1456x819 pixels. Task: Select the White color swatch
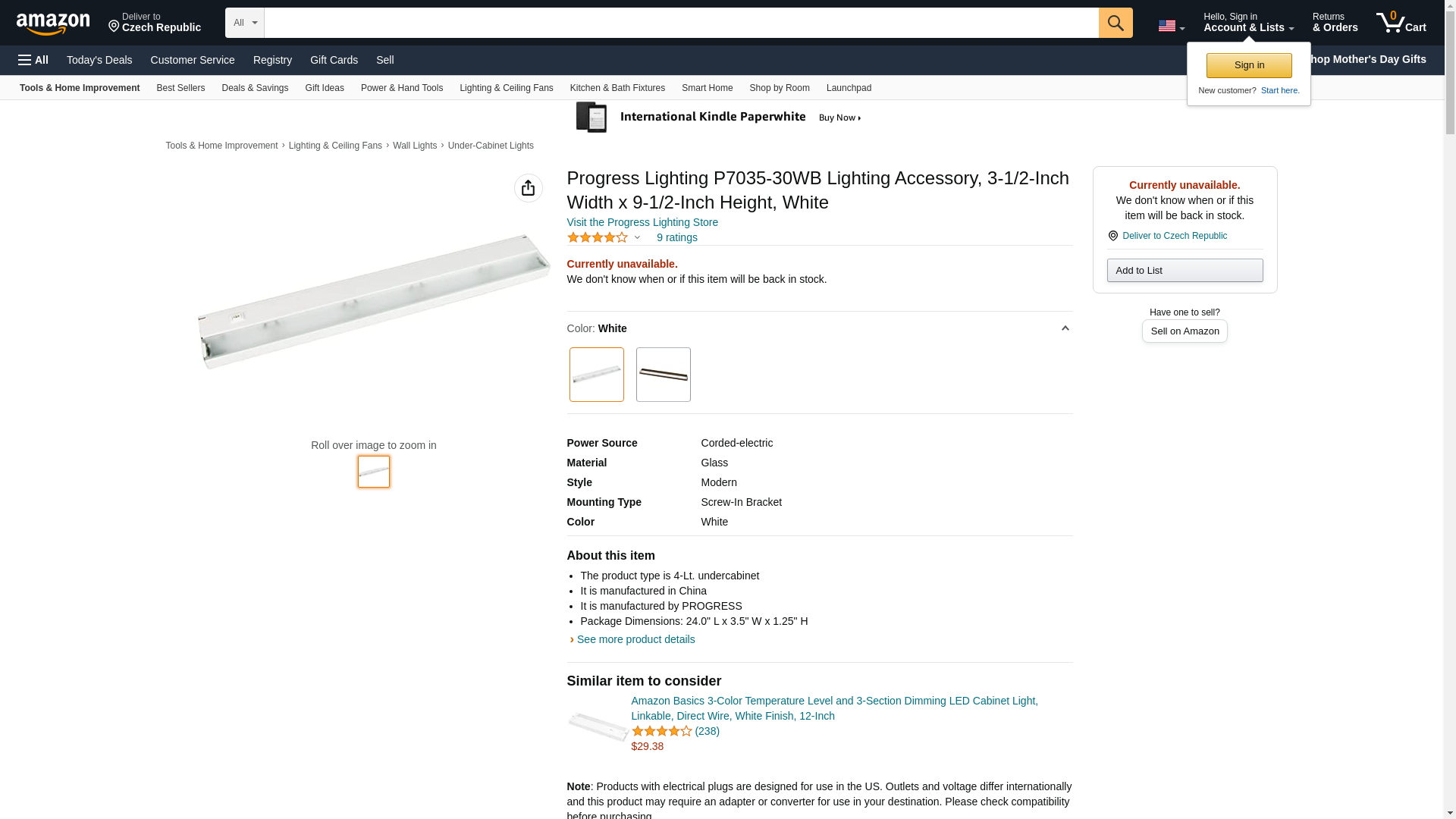click(596, 375)
